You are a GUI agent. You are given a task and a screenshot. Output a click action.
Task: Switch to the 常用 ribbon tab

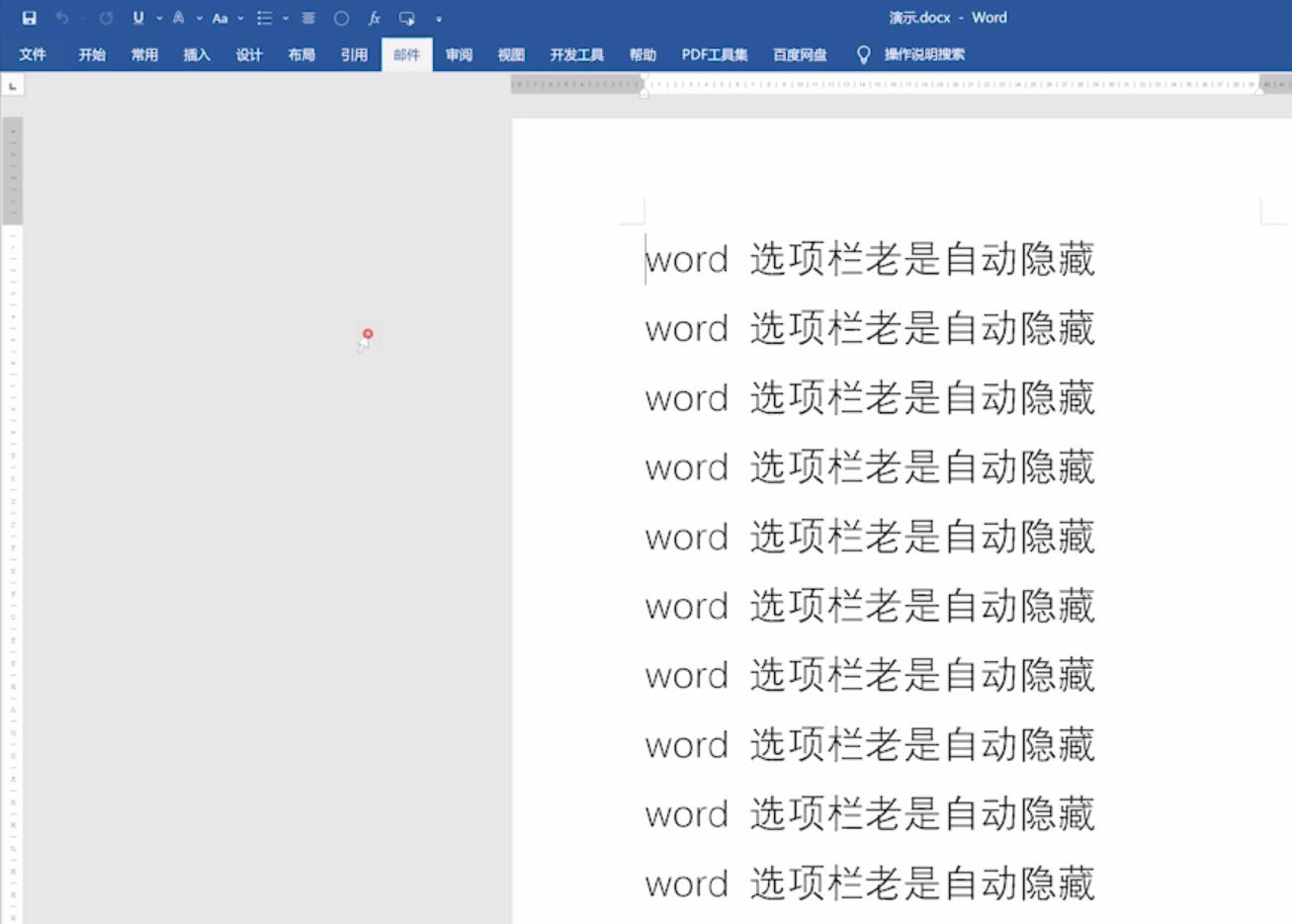[x=144, y=54]
